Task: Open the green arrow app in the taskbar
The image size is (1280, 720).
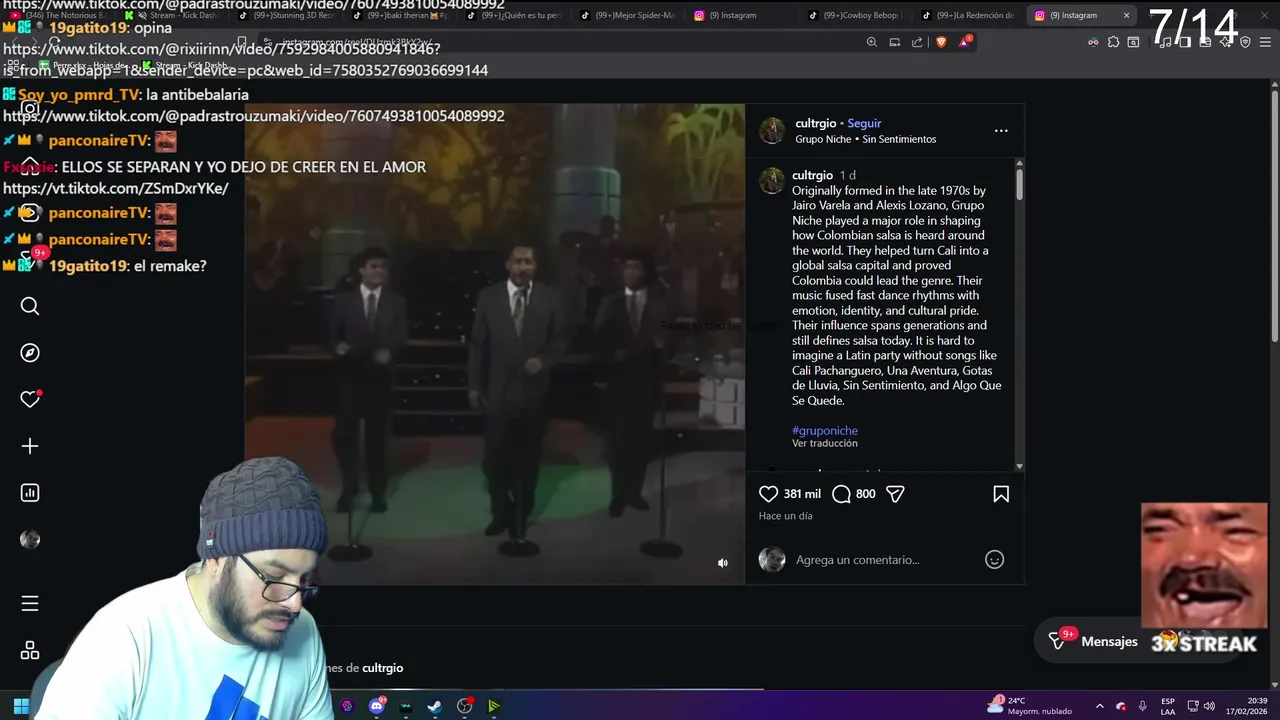Action: tap(493, 706)
